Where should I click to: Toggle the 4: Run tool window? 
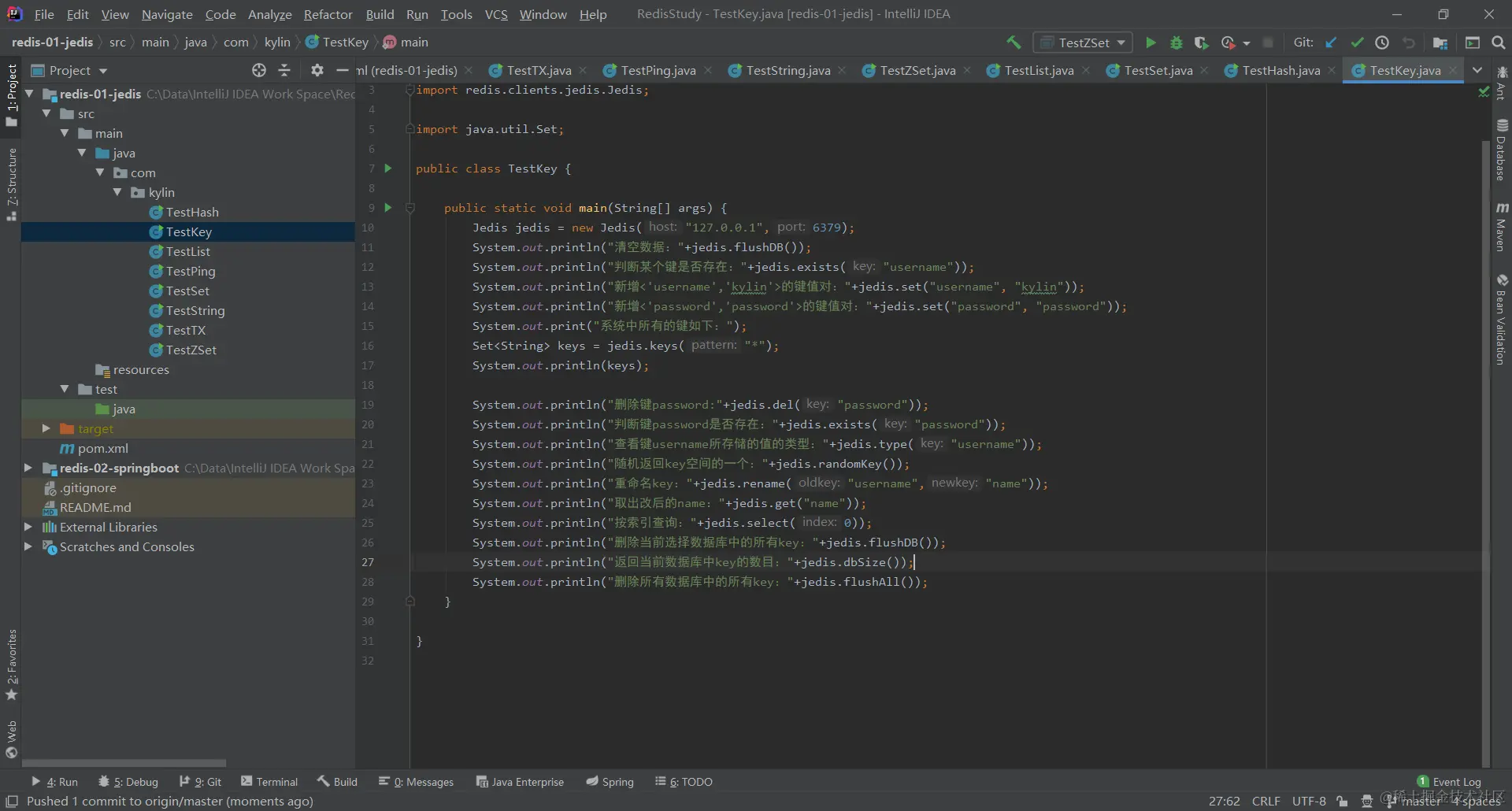(54, 782)
